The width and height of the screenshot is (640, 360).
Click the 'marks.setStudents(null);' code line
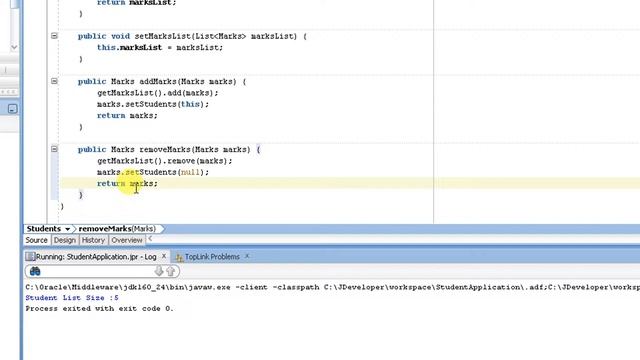153,172
